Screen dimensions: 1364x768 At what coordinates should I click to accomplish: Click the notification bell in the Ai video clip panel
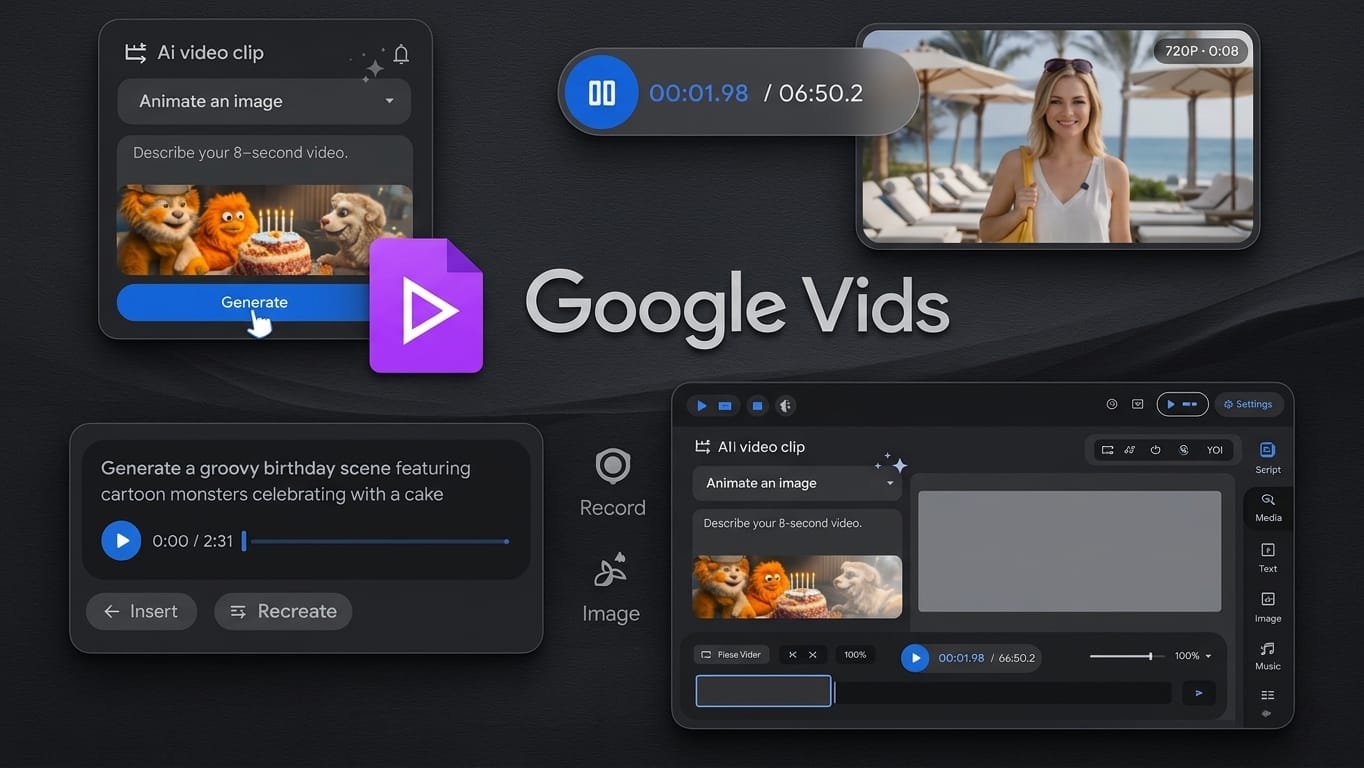click(401, 55)
